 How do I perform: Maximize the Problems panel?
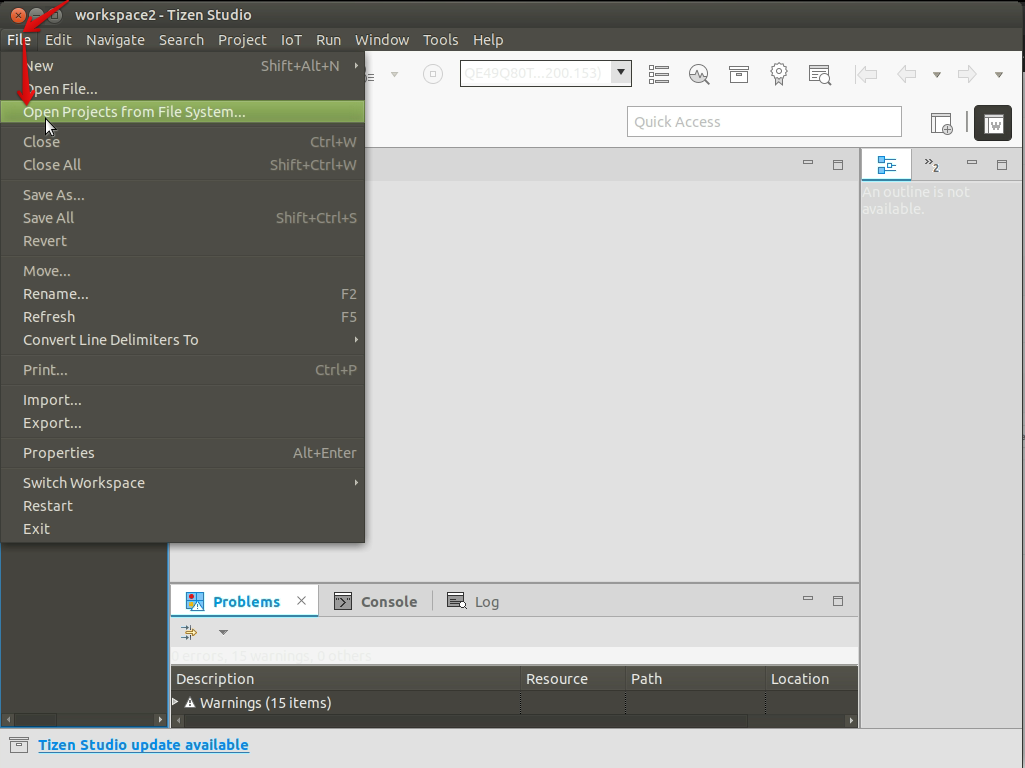(x=838, y=601)
